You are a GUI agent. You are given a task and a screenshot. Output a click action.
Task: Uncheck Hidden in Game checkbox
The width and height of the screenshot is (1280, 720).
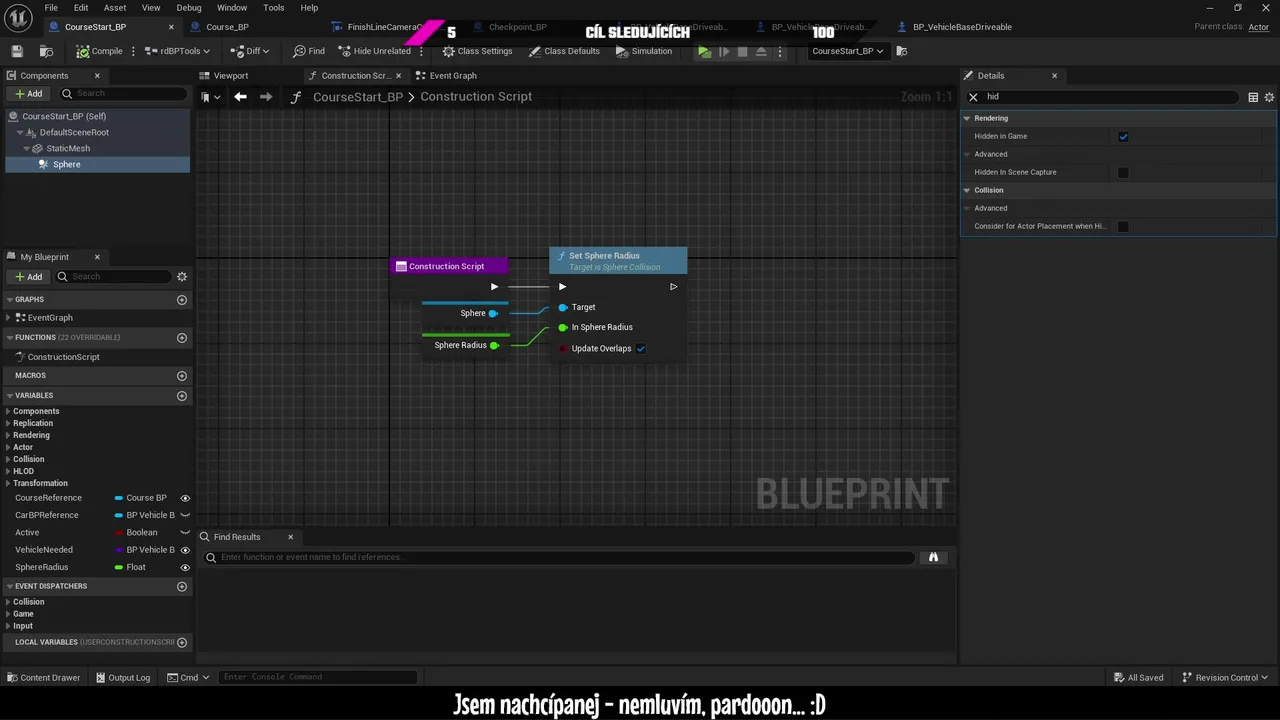(1123, 136)
